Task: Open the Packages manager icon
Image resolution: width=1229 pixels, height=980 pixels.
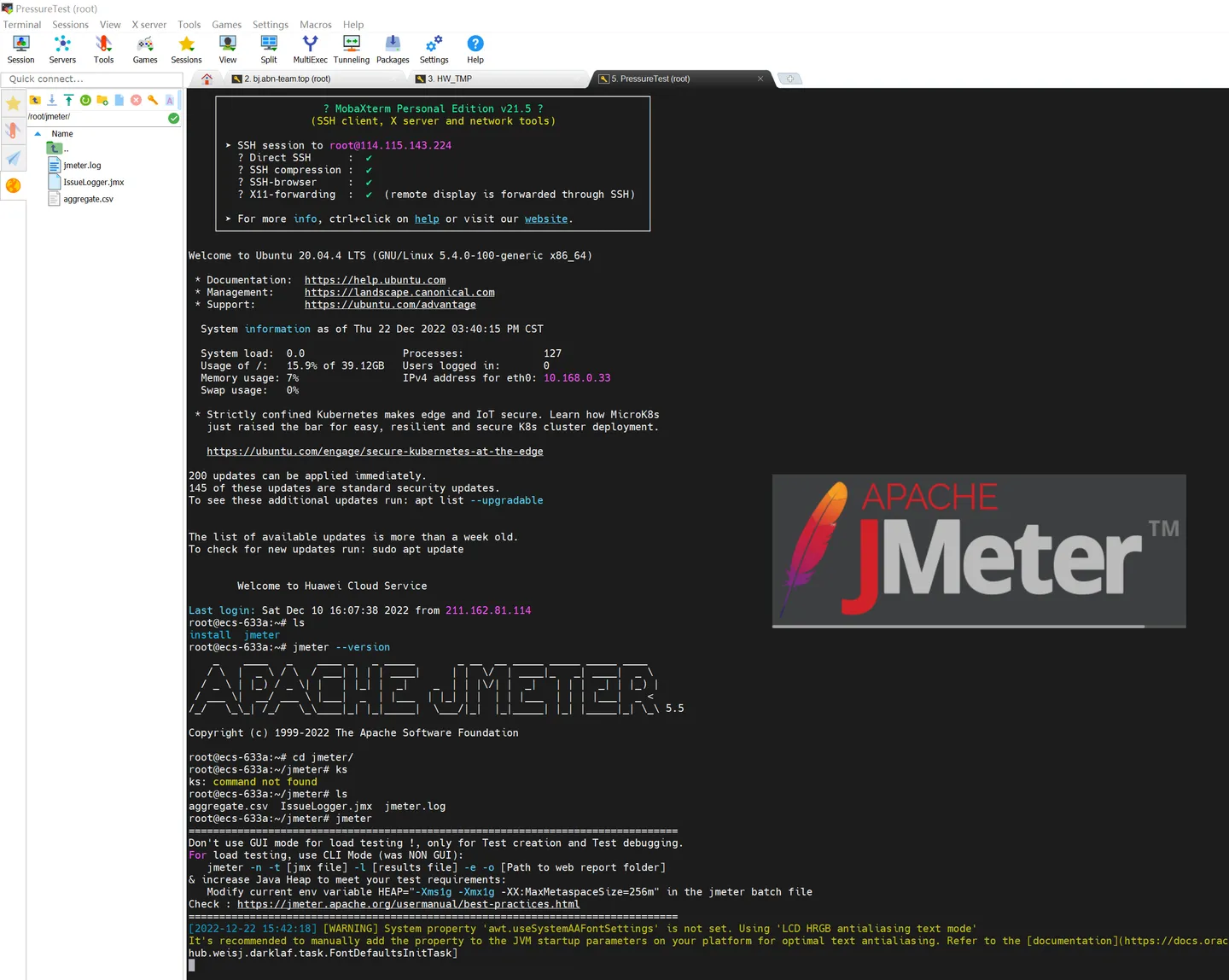Action: 393,49
